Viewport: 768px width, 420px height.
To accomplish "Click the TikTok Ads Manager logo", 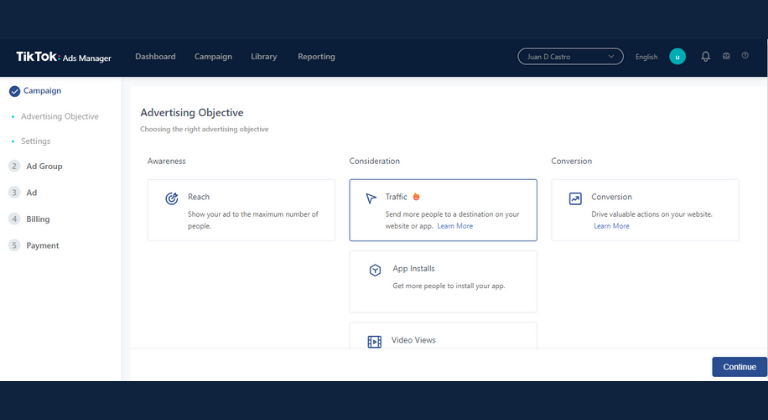I will point(63,57).
